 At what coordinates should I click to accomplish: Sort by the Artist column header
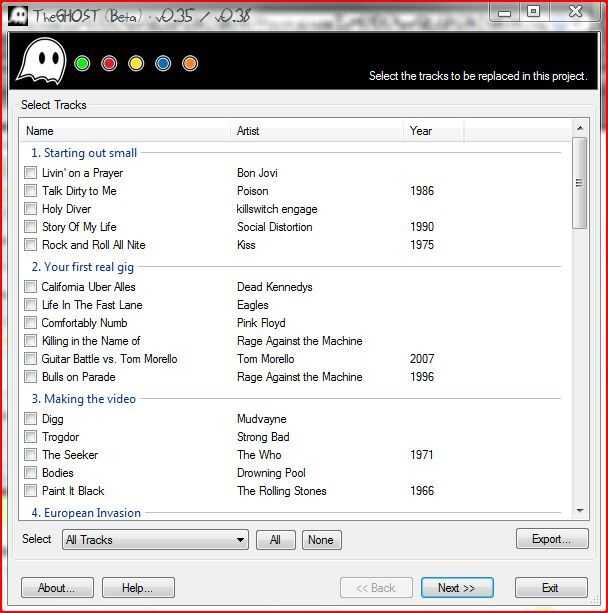[318, 131]
